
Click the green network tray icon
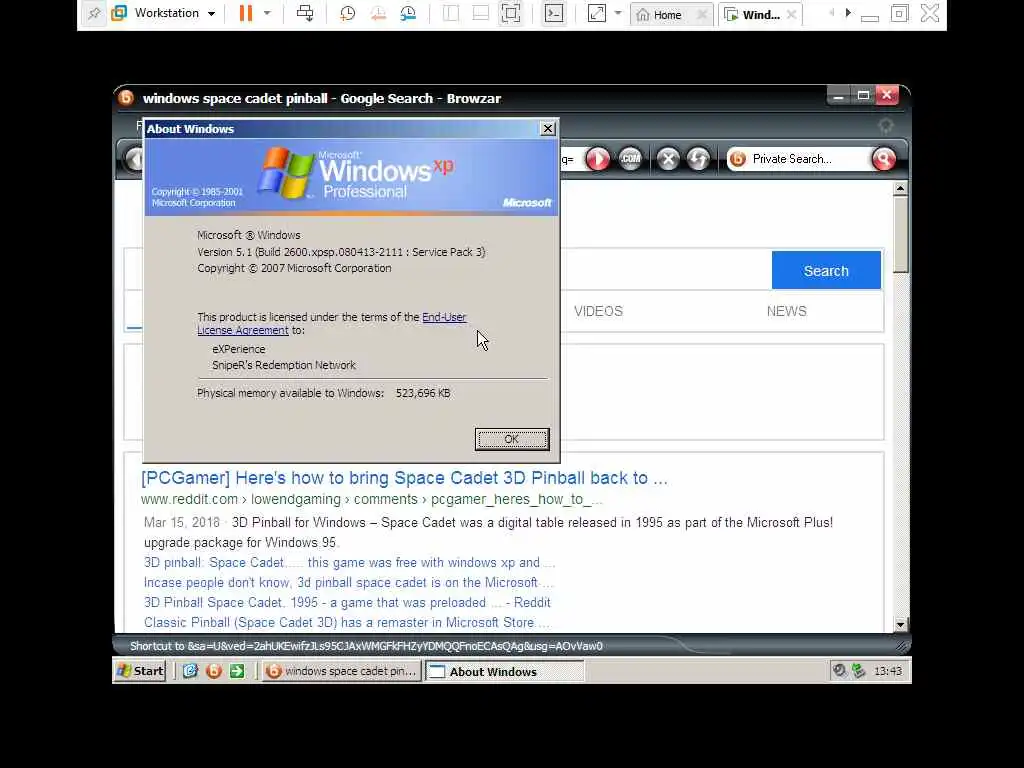pos(859,670)
